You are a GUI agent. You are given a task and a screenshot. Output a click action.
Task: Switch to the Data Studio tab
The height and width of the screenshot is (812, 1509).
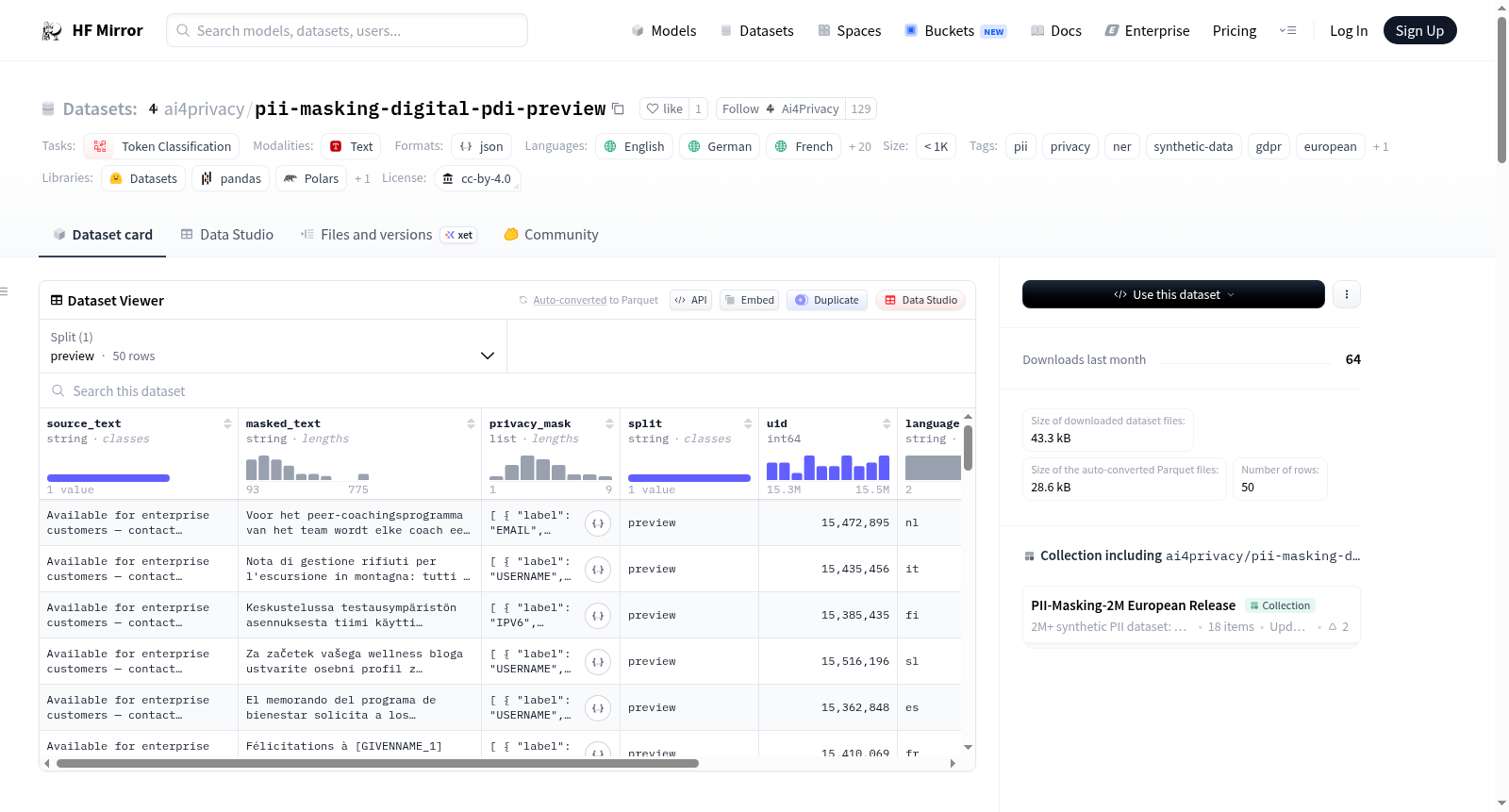[227, 235]
